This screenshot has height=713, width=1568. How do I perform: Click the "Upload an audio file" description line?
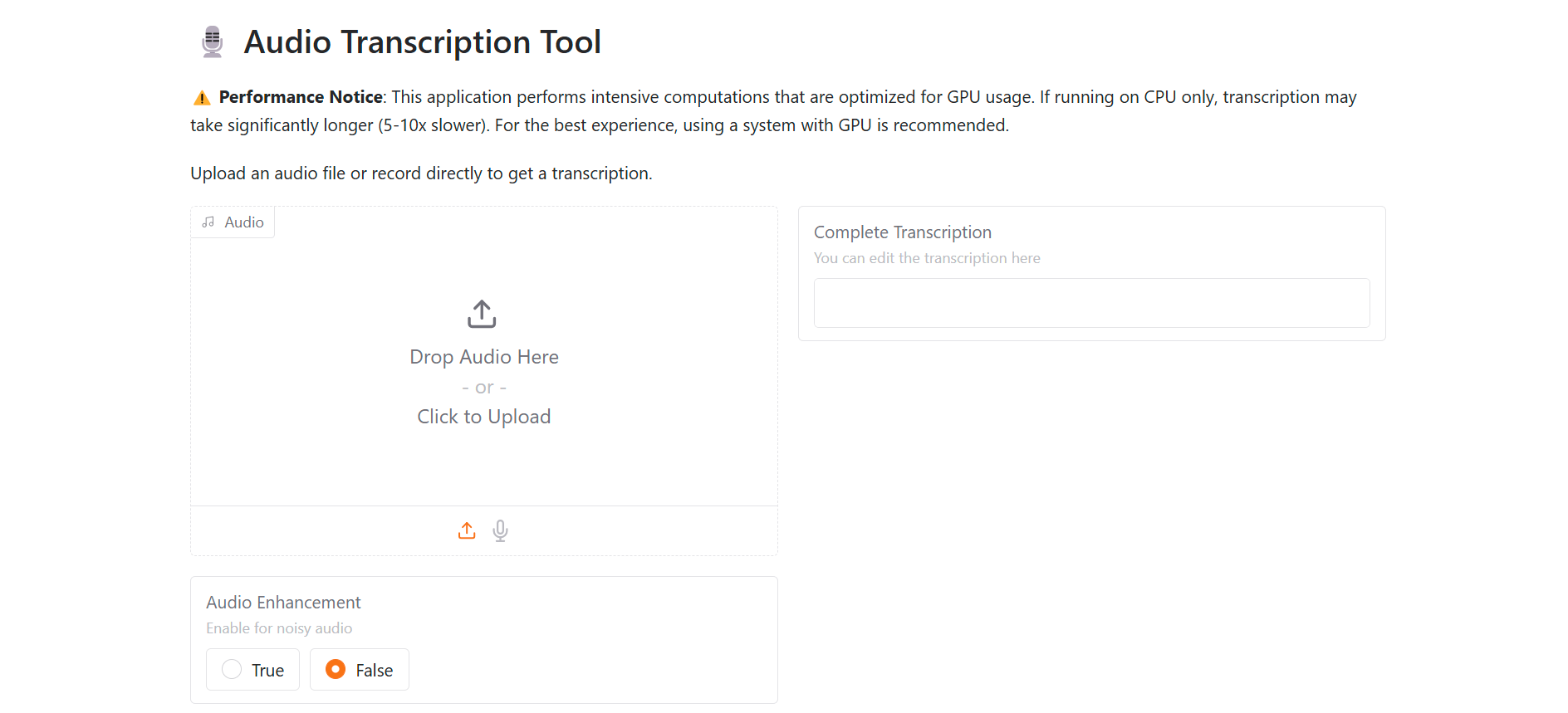pyautogui.click(x=421, y=173)
